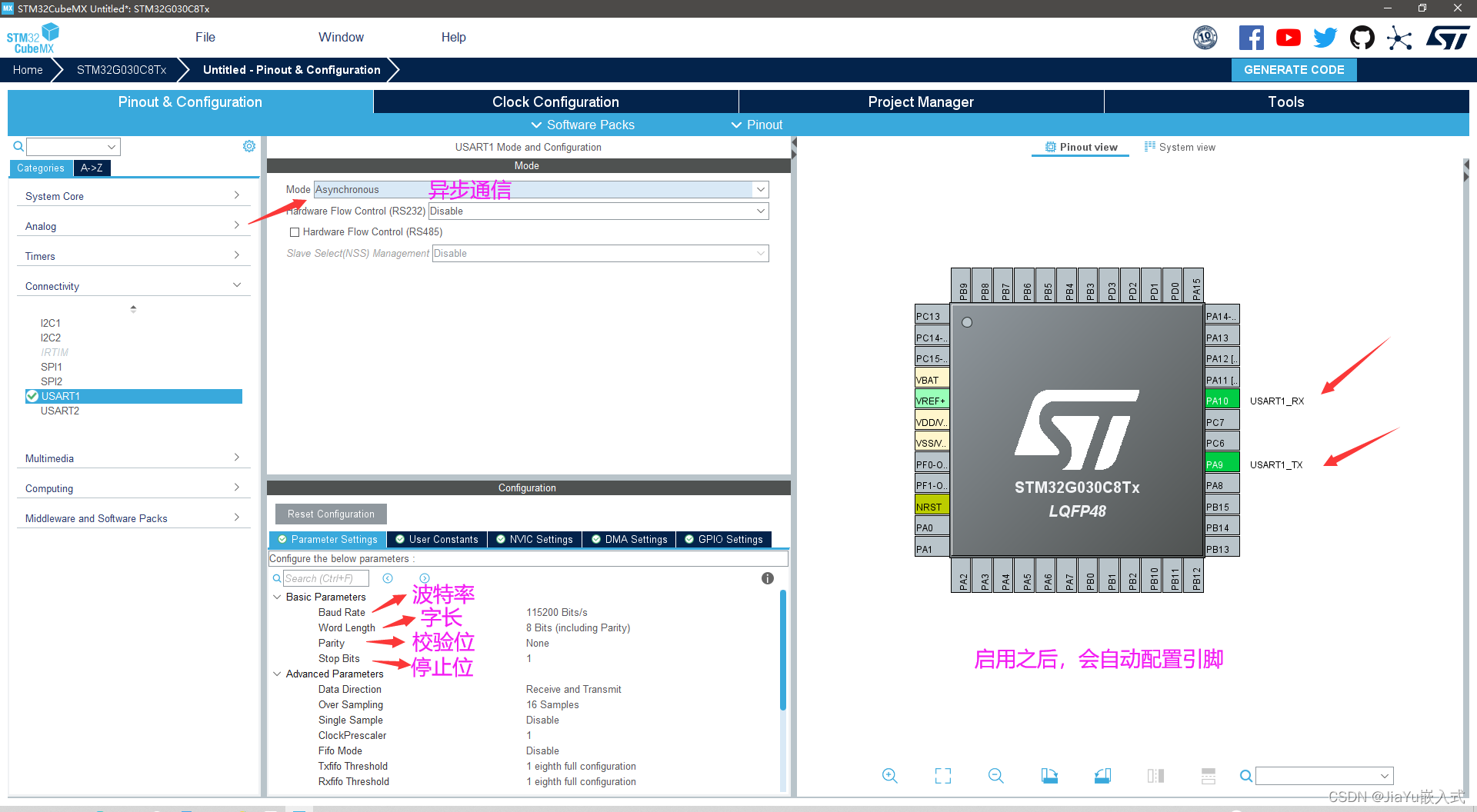Expand Middleware and Software Packs category
The height and width of the screenshot is (812, 1477).
point(132,518)
